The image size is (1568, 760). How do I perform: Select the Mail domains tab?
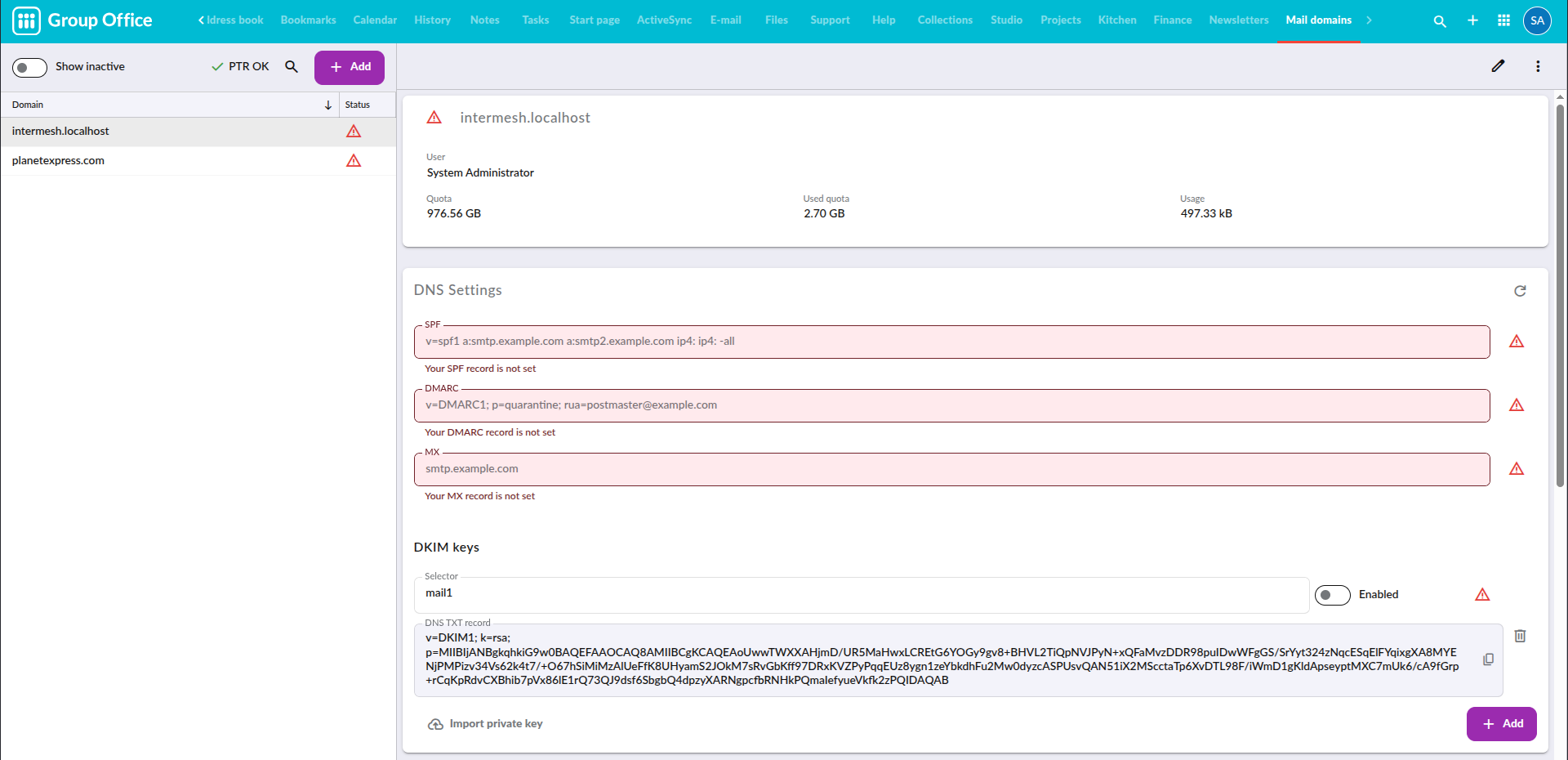(x=1318, y=20)
